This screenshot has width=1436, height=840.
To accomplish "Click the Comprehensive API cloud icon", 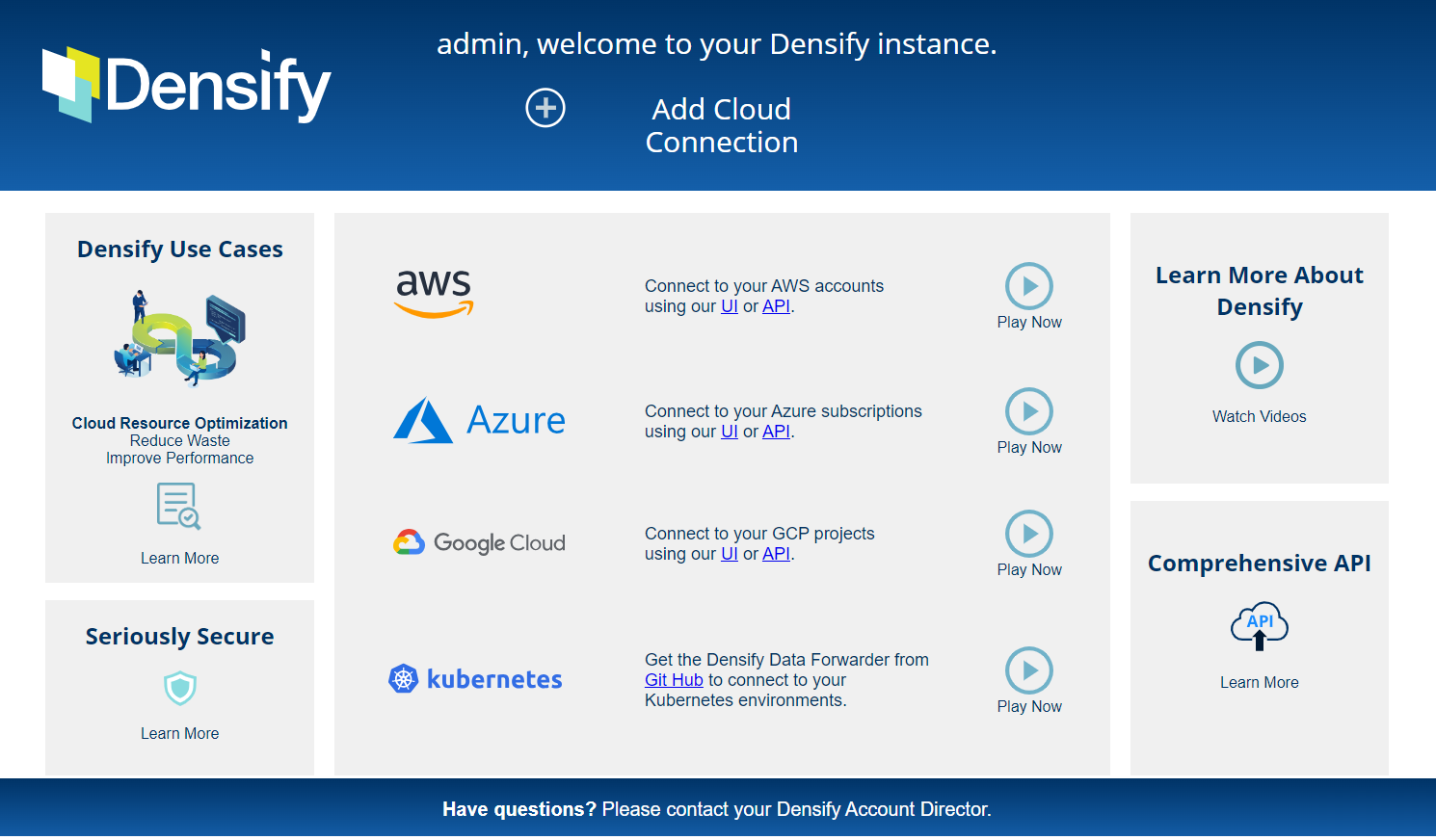I will click(x=1259, y=627).
